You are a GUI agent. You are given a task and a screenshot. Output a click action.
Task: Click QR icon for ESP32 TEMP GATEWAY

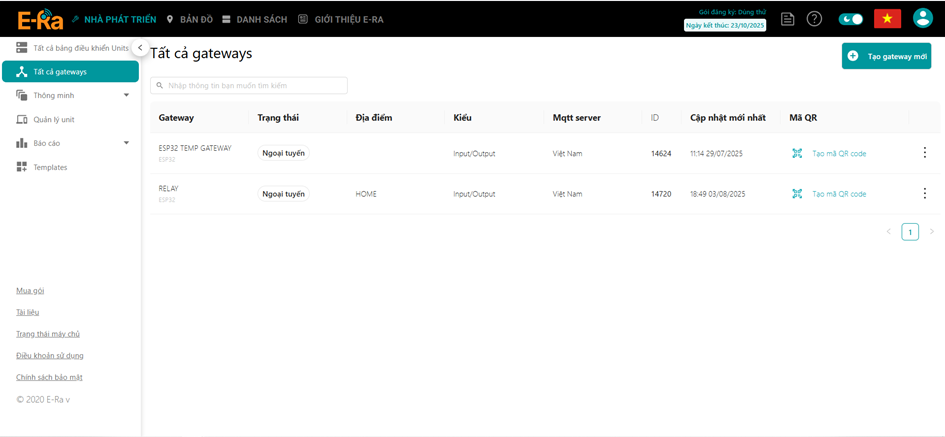pyautogui.click(x=797, y=153)
